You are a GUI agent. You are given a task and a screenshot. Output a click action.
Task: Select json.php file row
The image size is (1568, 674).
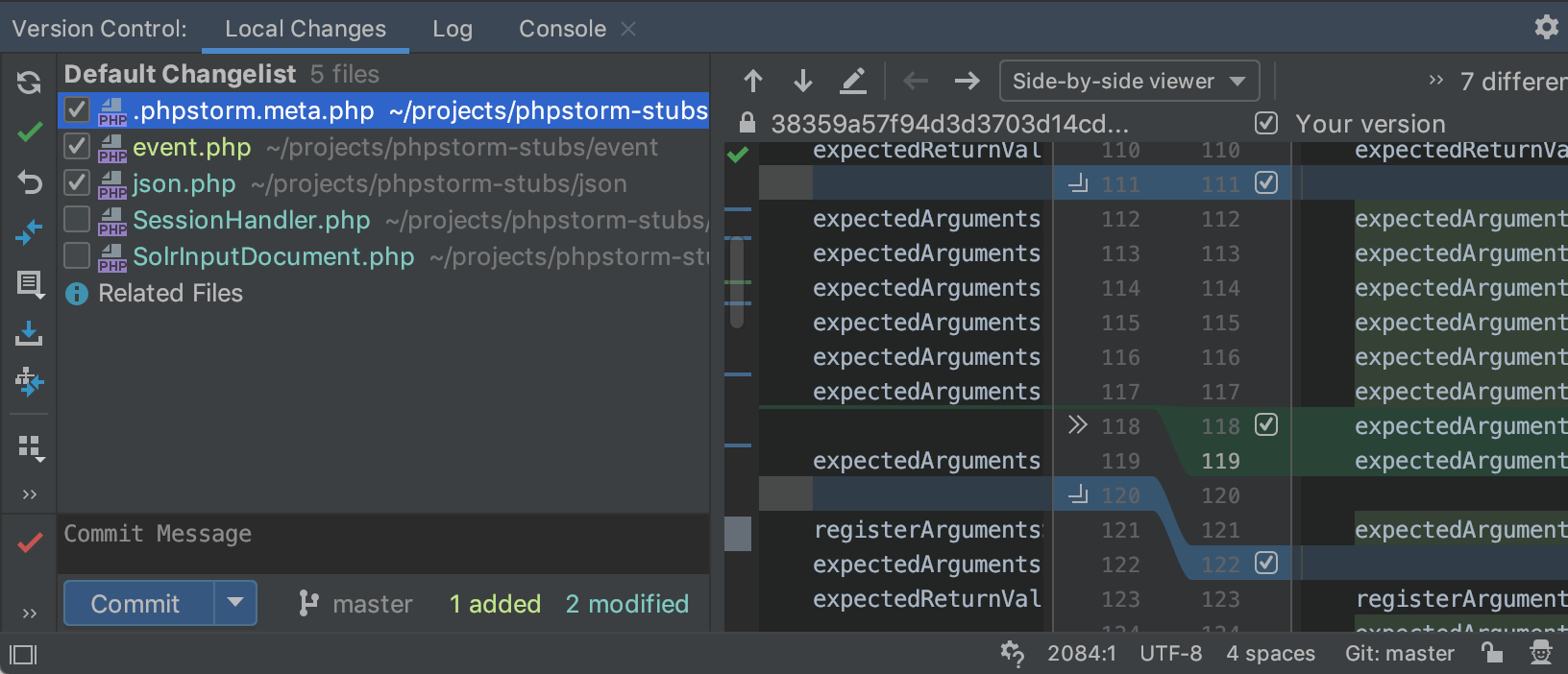(384, 183)
